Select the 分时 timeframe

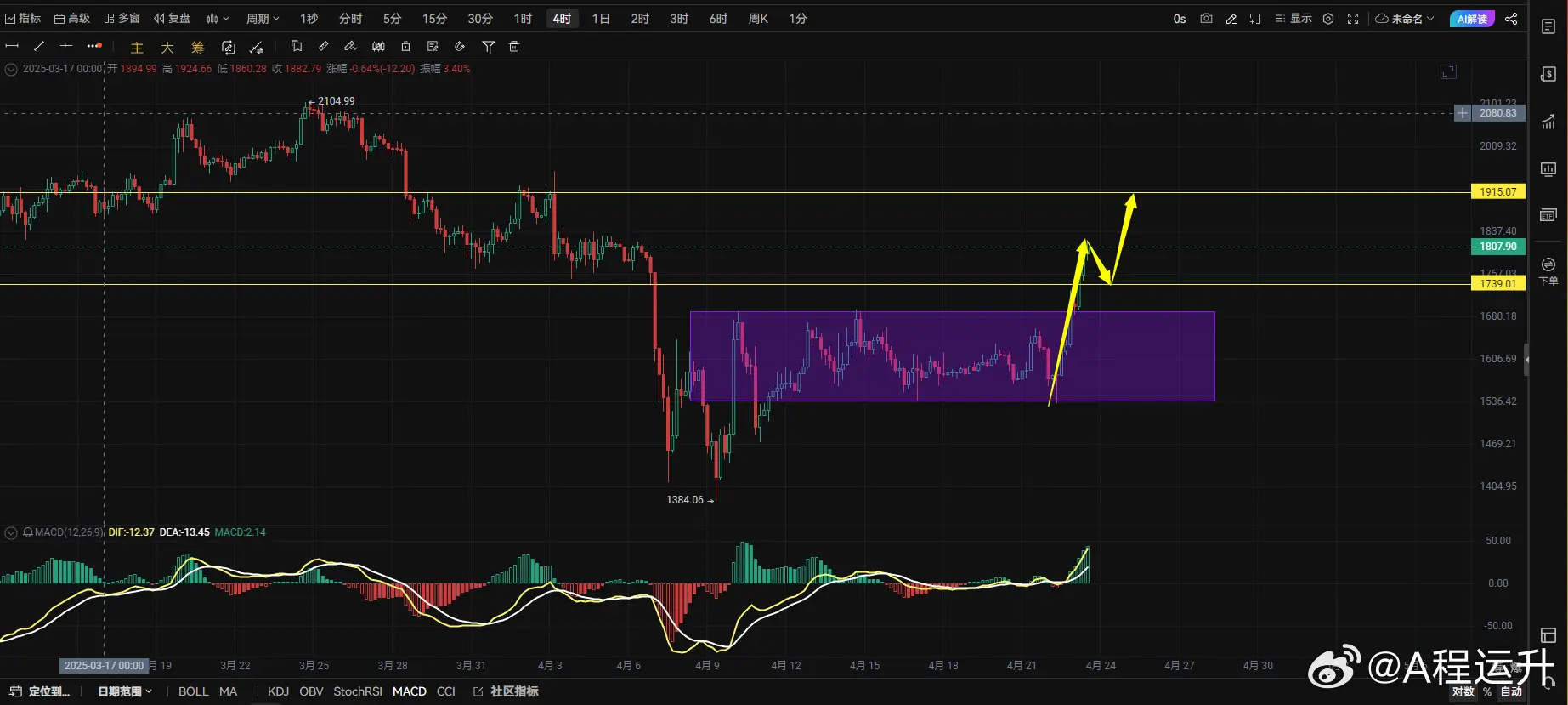[350, 19]
